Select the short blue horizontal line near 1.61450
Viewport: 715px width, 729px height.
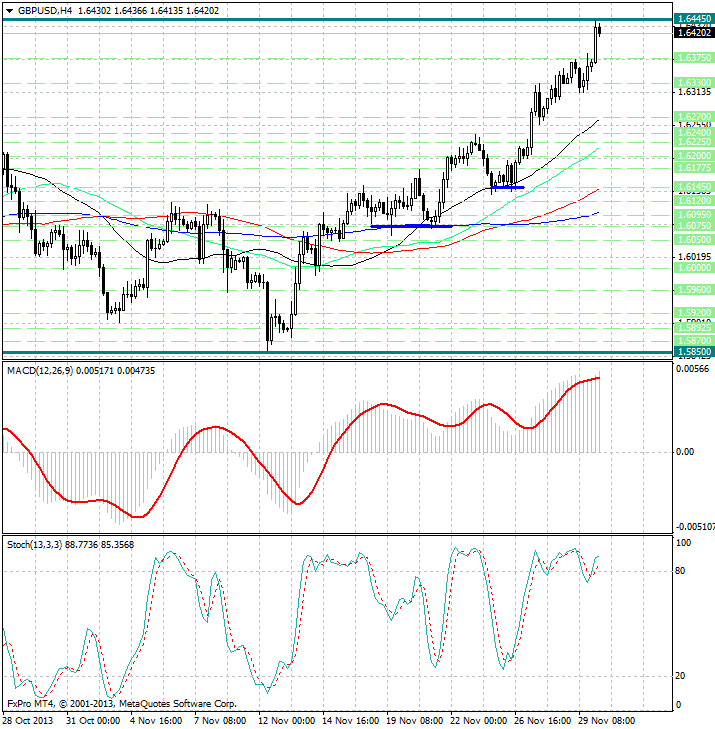click(x=508, y=187)
